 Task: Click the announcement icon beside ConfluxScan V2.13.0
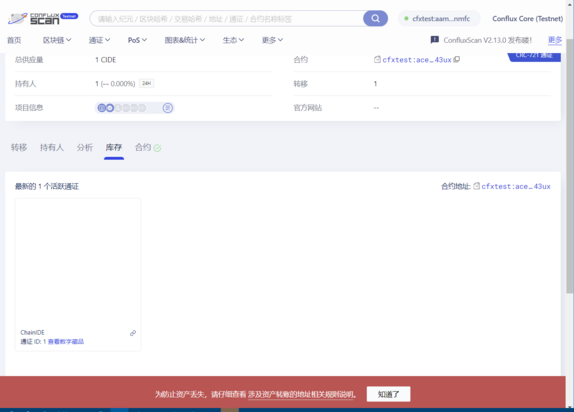pos(435,40)
